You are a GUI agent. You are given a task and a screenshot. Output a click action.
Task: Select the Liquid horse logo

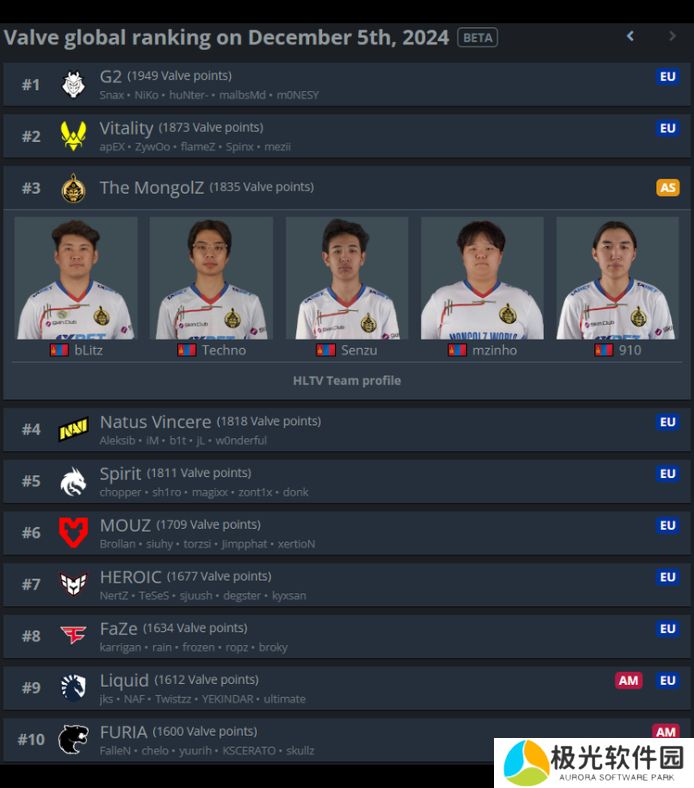(x=73, y=687)
